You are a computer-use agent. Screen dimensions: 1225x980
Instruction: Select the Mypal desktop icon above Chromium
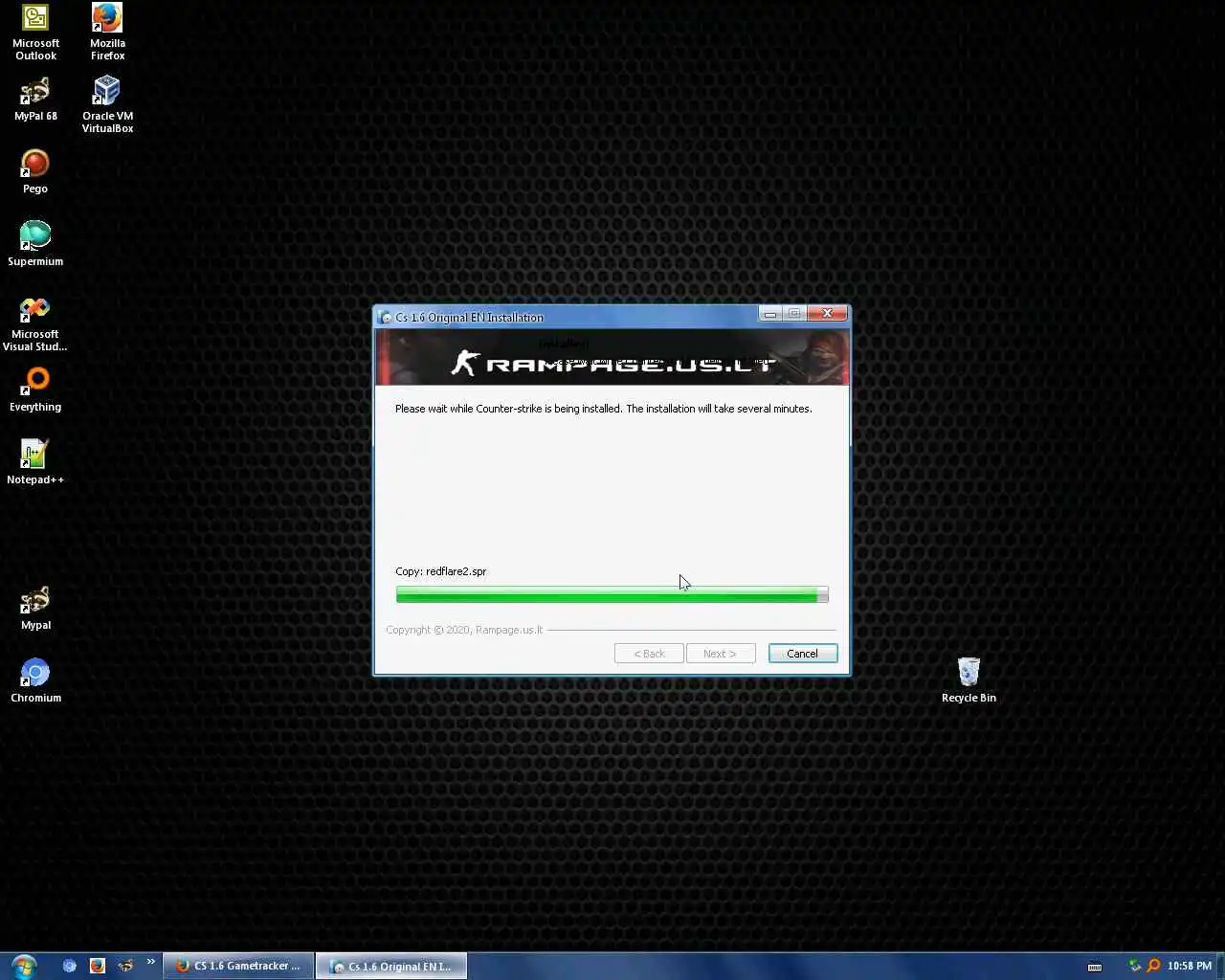pos(35,608)
